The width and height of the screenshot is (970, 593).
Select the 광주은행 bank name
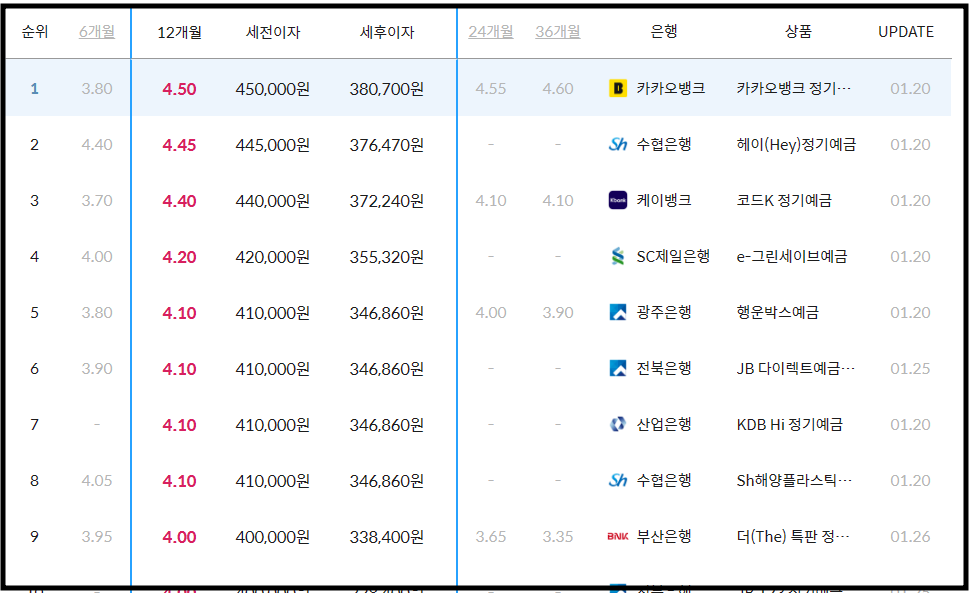pos(664,312)
